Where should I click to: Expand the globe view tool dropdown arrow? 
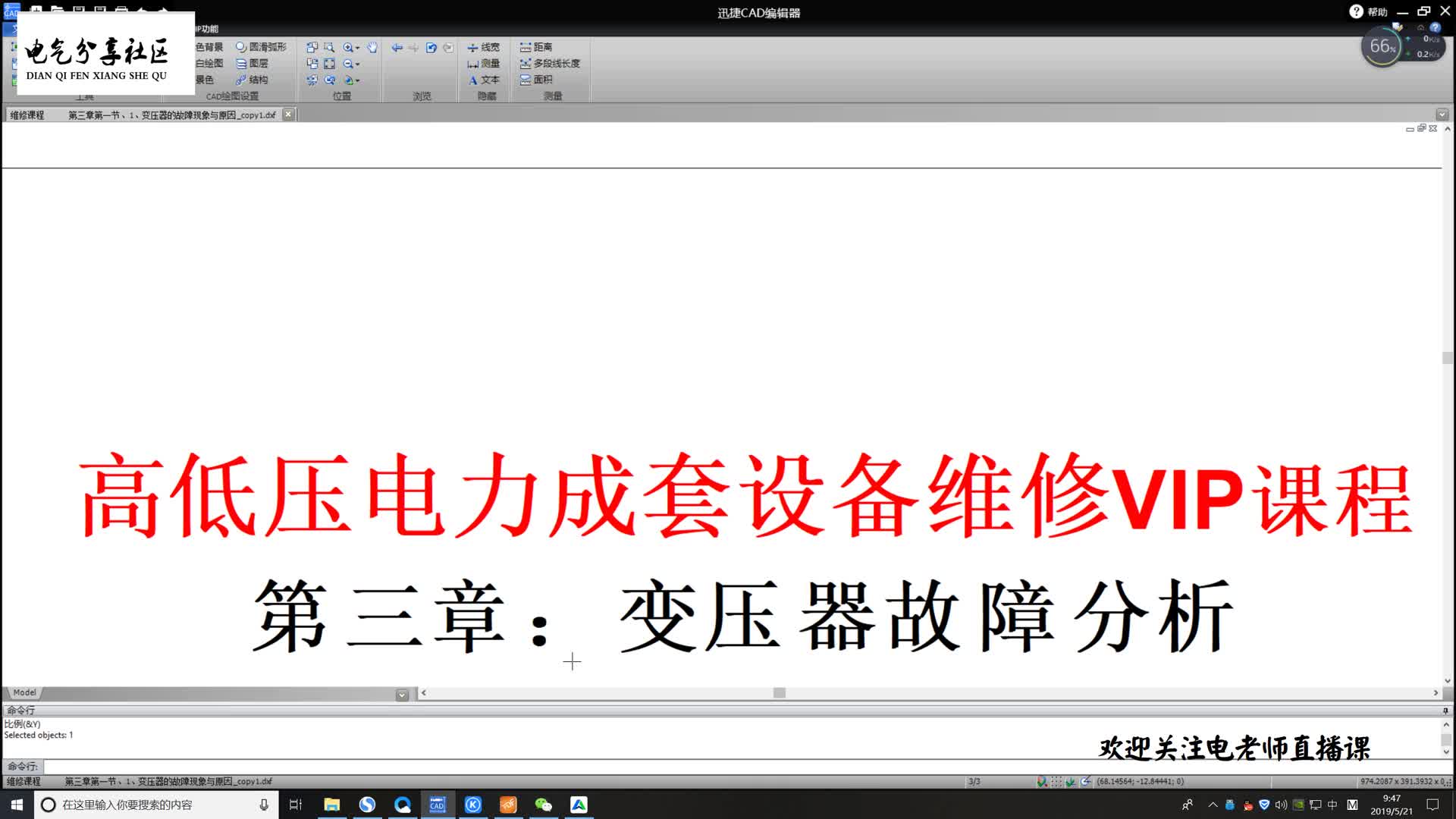[358, 80]
